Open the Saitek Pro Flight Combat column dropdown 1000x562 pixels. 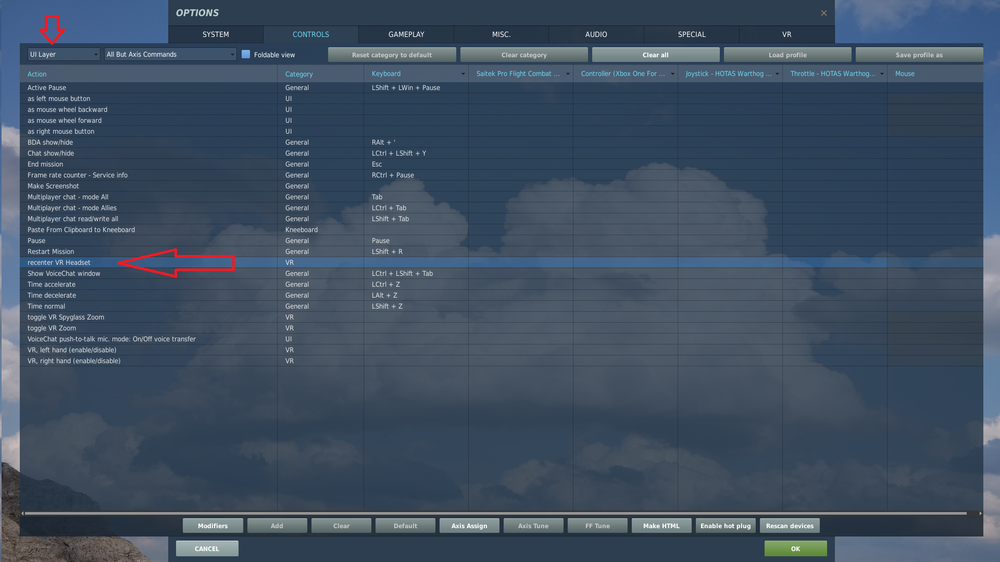(568, 74)
